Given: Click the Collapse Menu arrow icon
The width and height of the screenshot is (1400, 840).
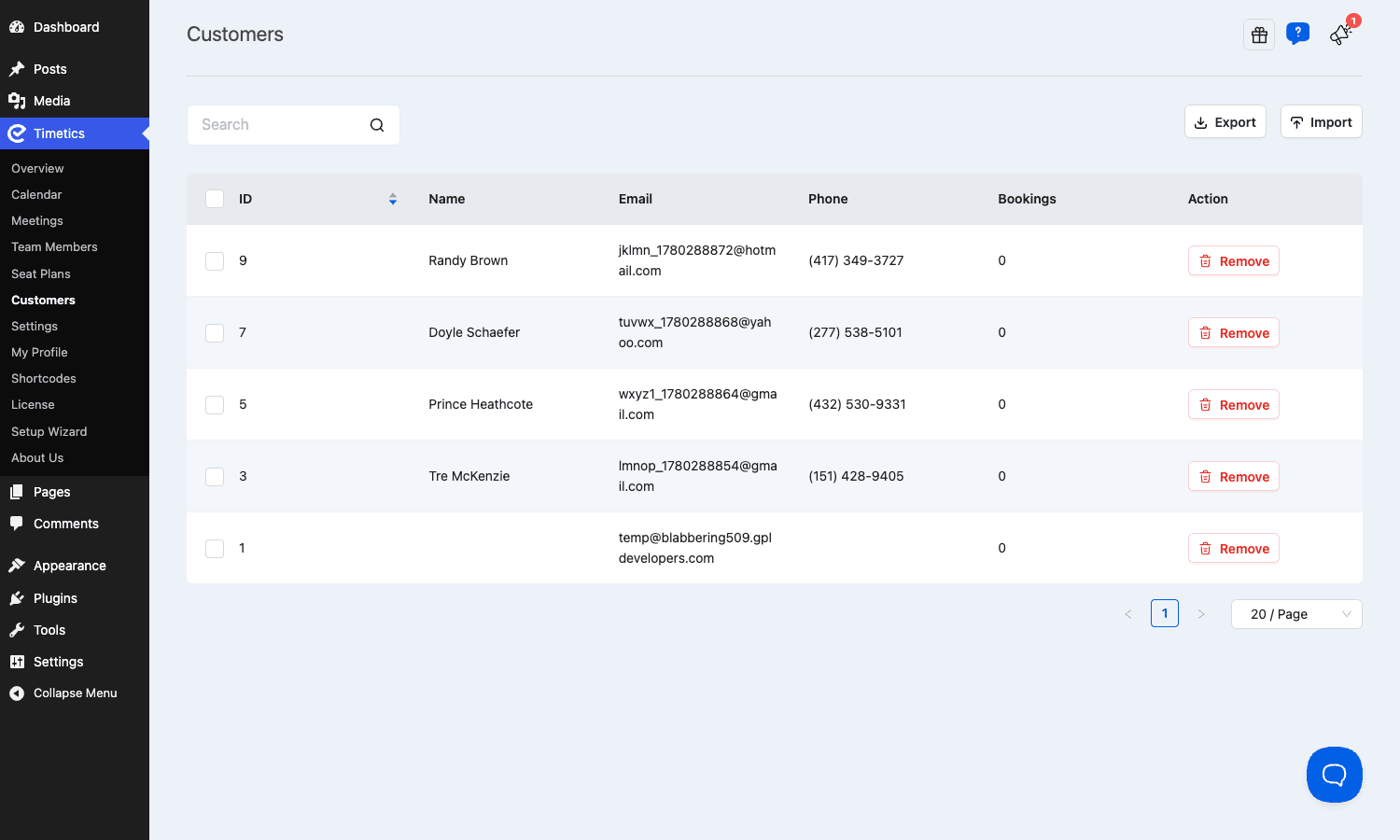Looking at the screenshot, I should point(17,693).
